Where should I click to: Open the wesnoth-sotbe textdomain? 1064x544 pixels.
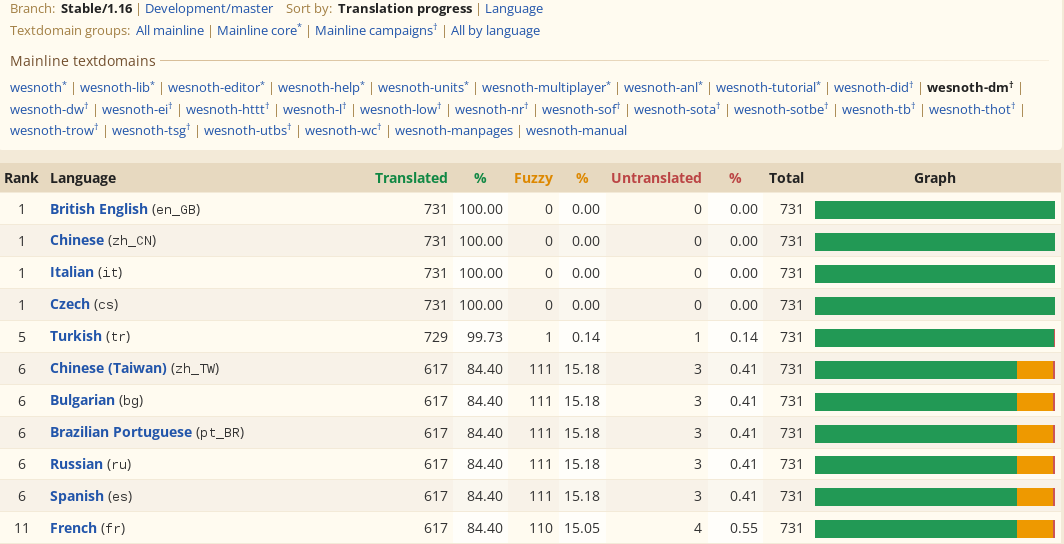point(781,109)
